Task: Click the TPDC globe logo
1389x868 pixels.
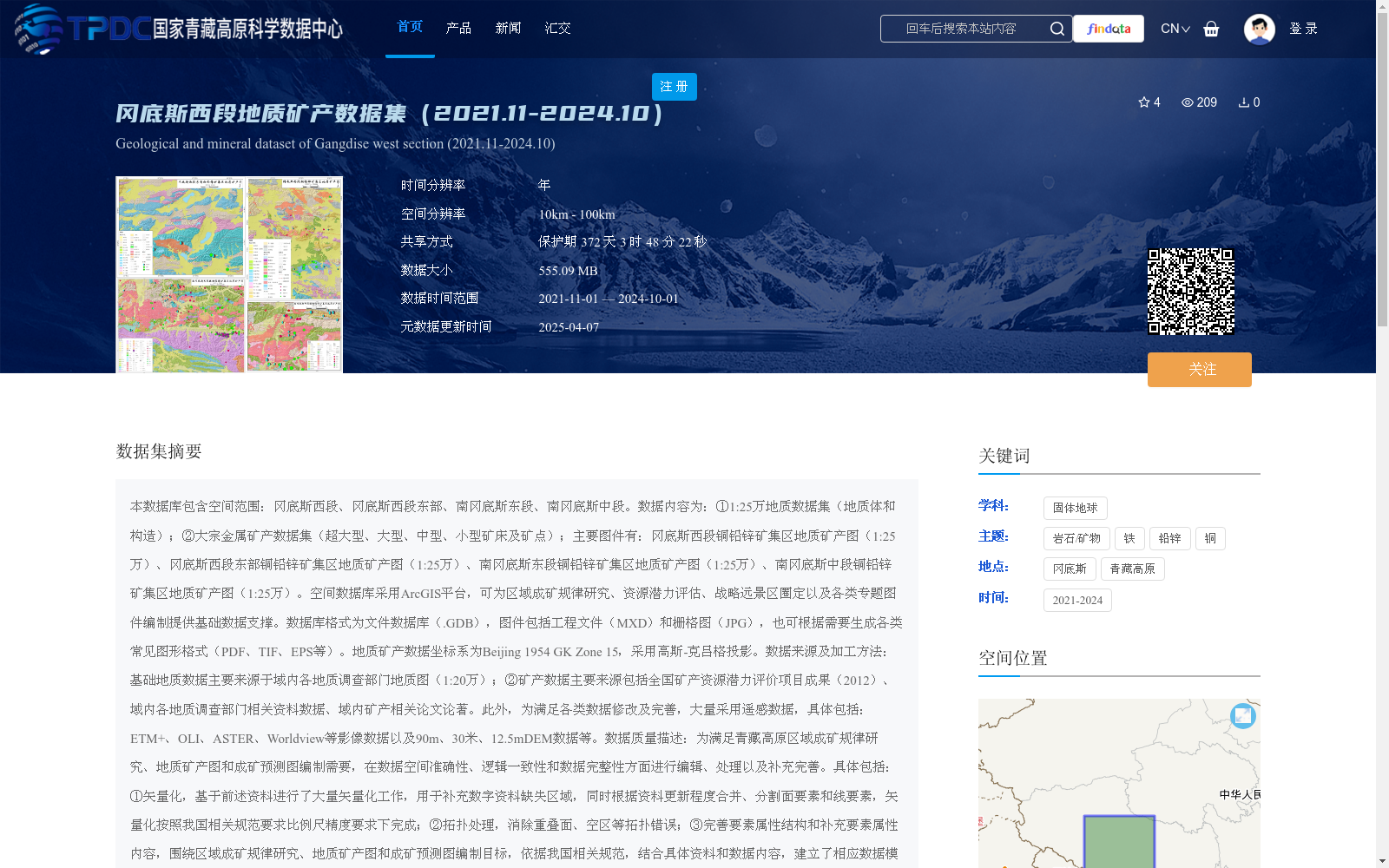Action: 38,29
